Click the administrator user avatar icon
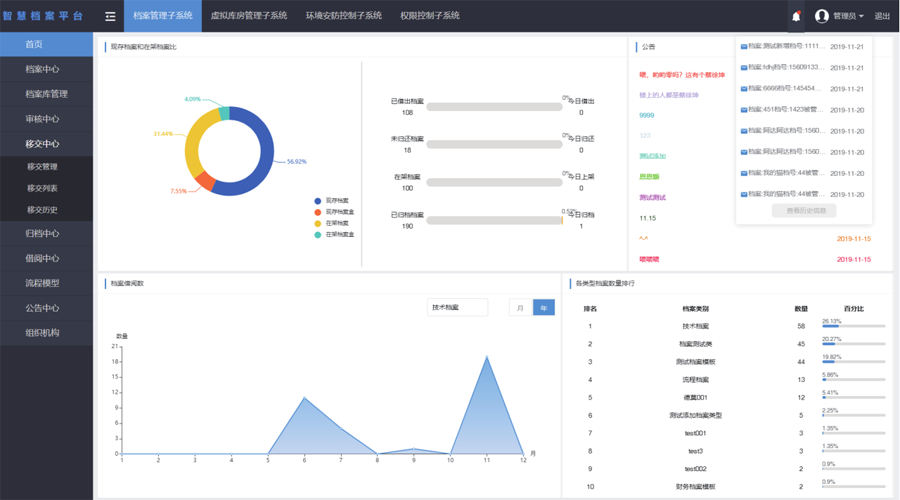Viewport: 900px width, 500px height. pos(822,16)
